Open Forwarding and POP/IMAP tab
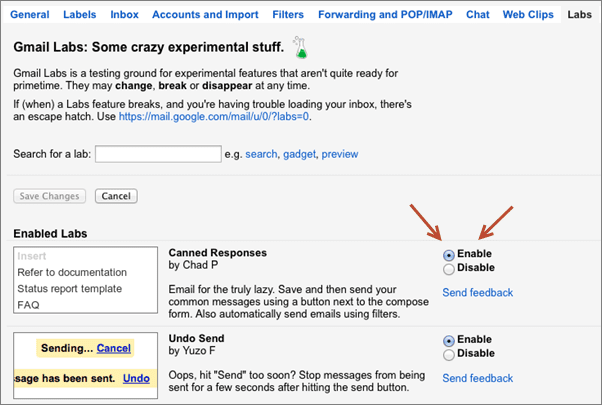Image resolution: width=602 pixels, height=405 pixels. 385,15
